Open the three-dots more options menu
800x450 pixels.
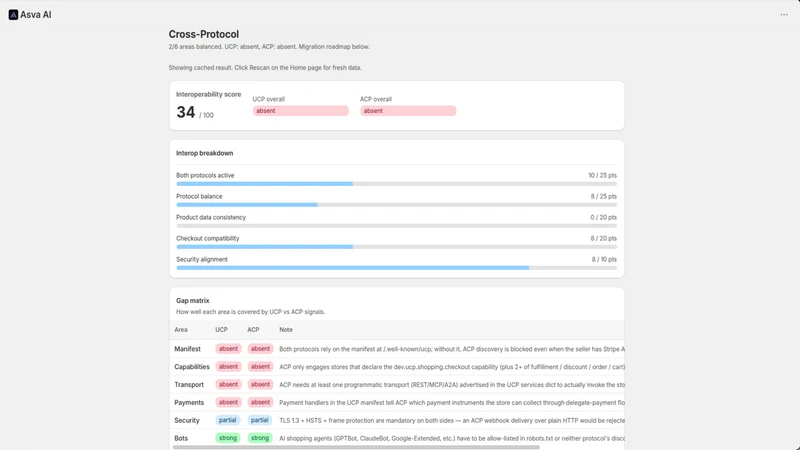pyautogui.click(x=784, y=15)
